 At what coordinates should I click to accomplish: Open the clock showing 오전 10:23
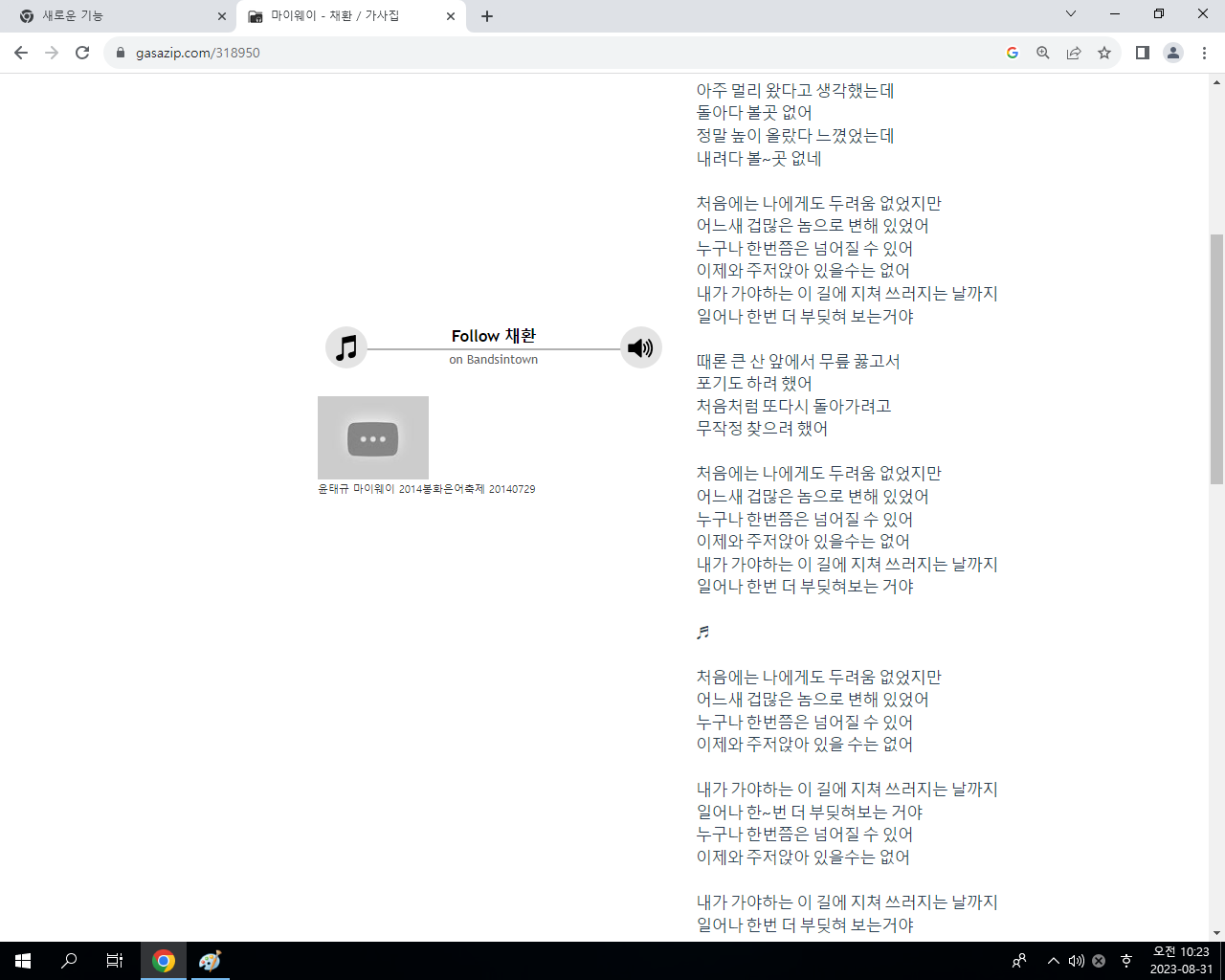click(x=1181, y=961)
